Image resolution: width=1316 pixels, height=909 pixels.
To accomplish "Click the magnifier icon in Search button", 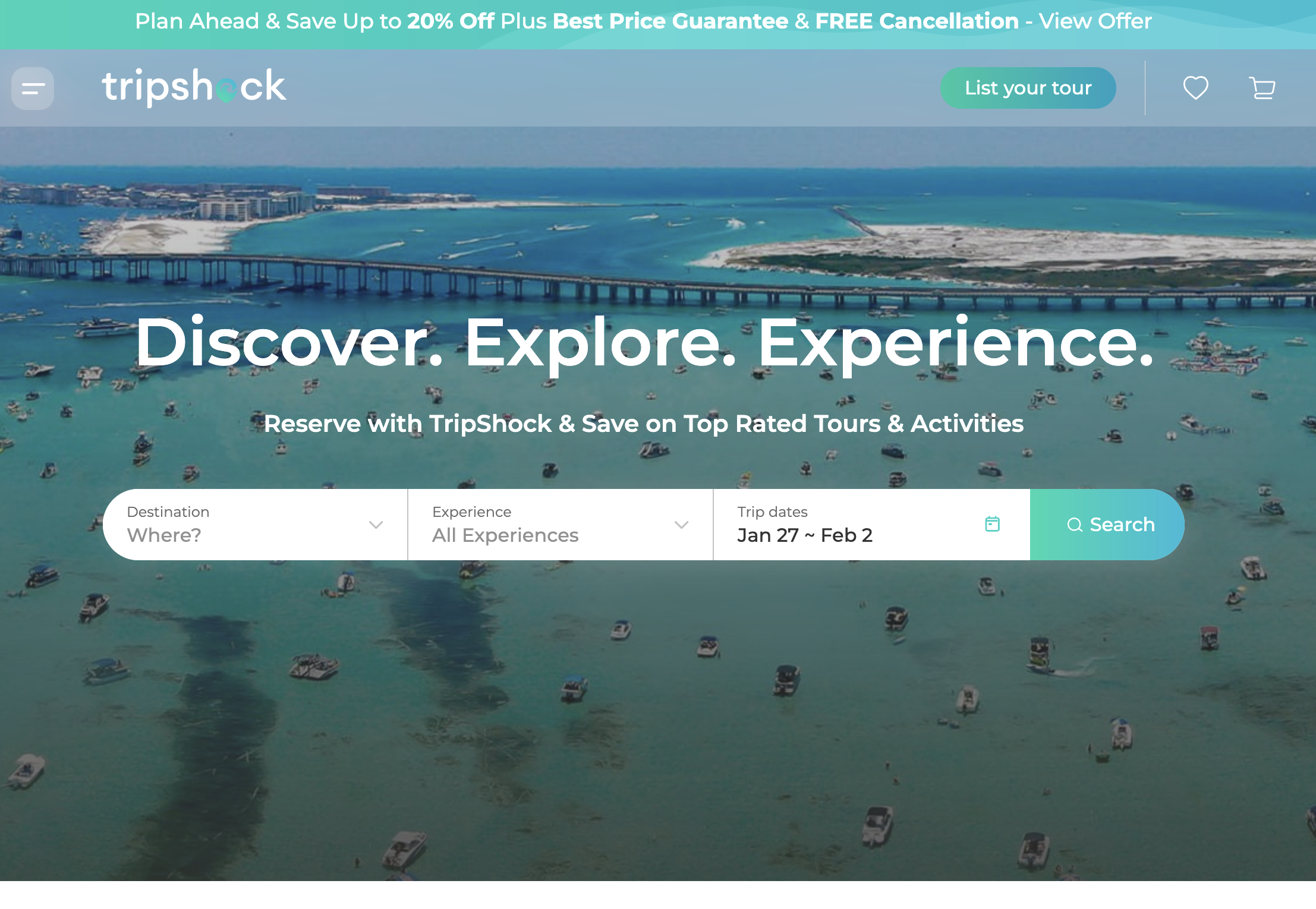I will (1075, 525).
